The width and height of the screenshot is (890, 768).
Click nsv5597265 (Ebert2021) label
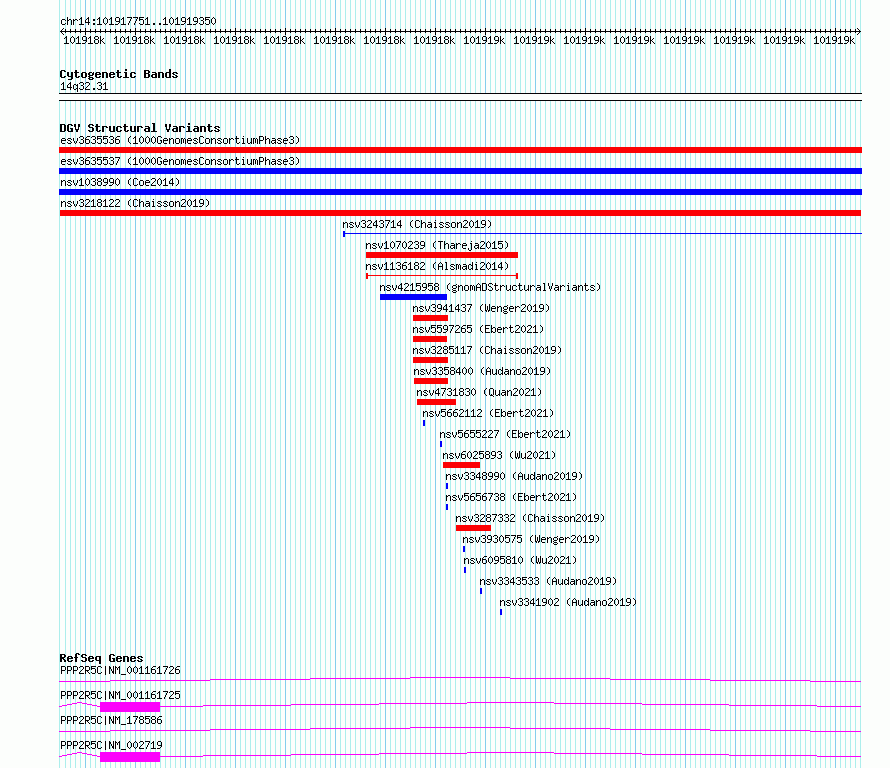pyautogui.click(x=478, y=329)
